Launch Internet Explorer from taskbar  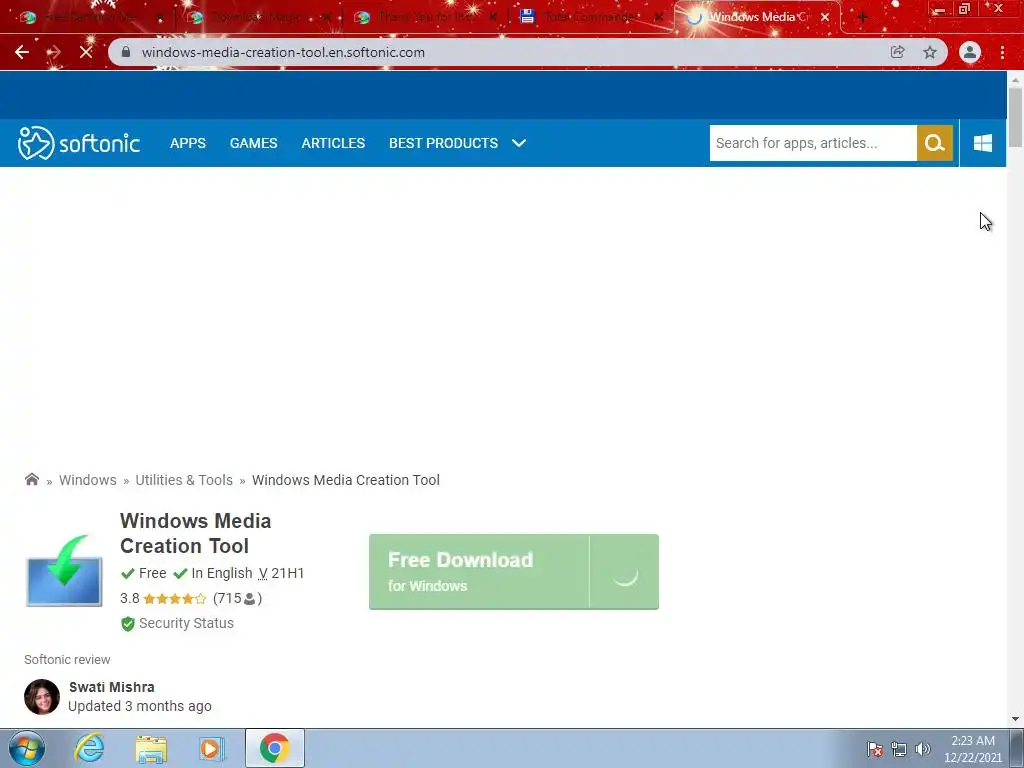tap(89, 748)
